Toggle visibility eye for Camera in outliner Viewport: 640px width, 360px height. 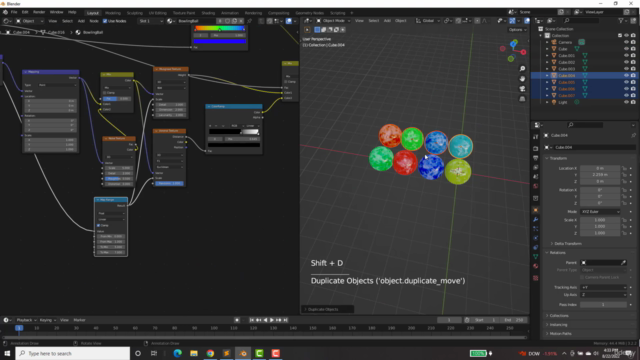(626, 42)
